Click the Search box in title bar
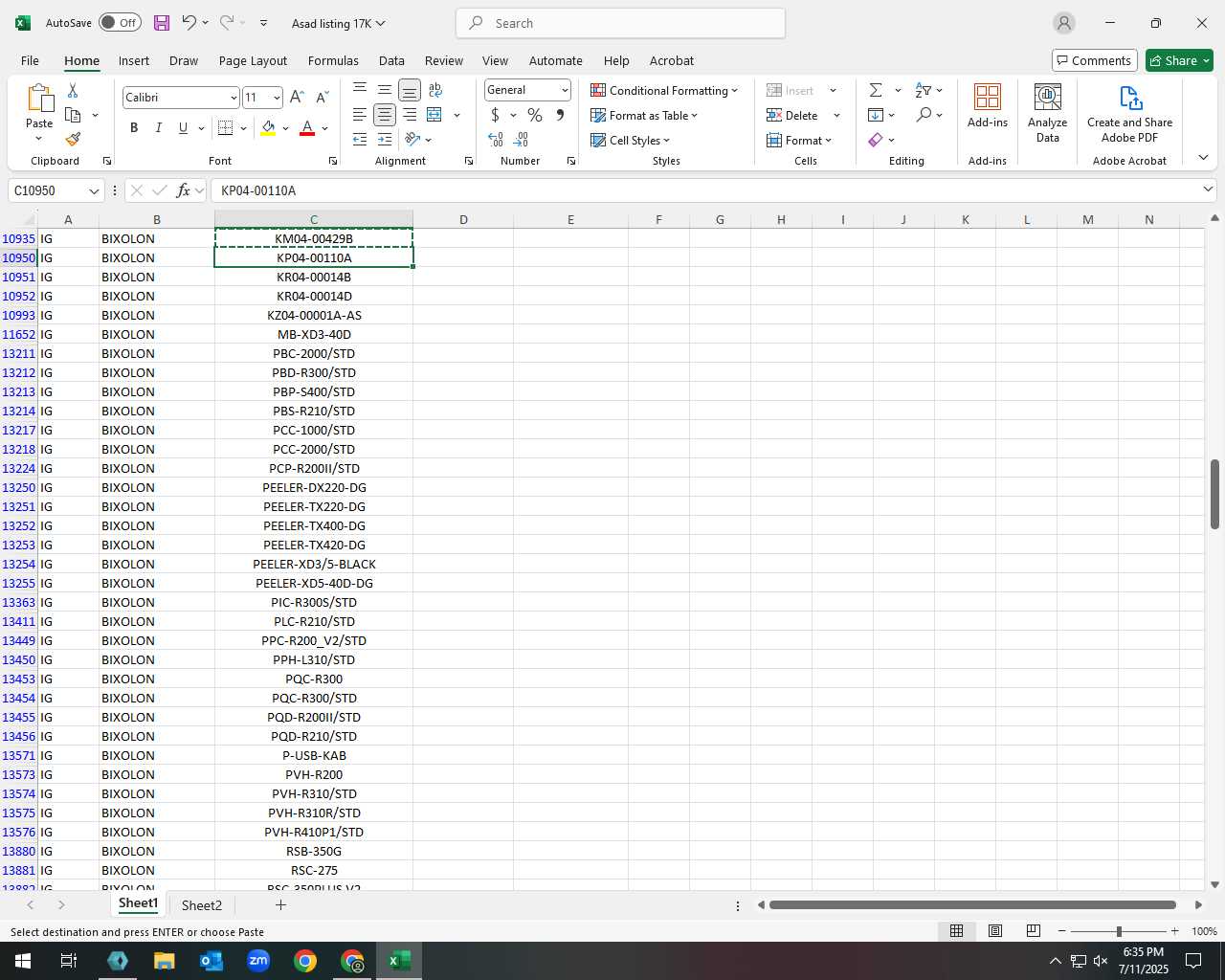This screenshot has width=1225, height=980. [620, 23]
